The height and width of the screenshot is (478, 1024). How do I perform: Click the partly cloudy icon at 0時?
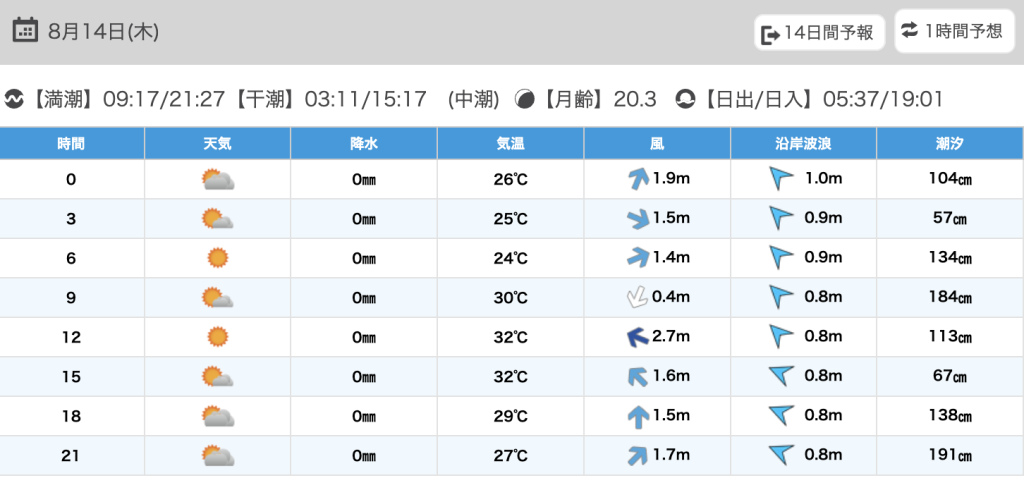coord(217,180)
